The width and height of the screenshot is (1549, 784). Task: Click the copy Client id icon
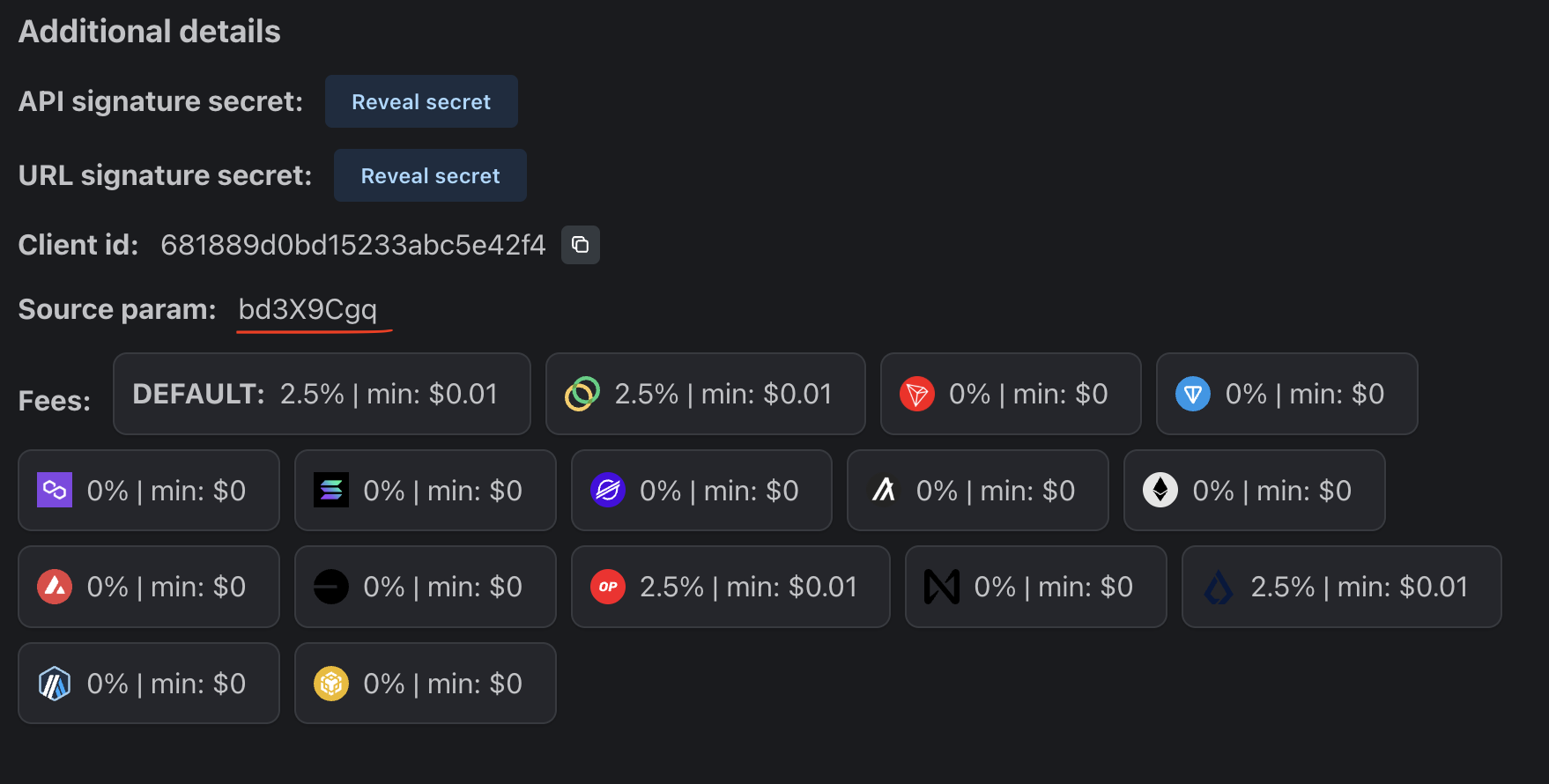[580, 245]
